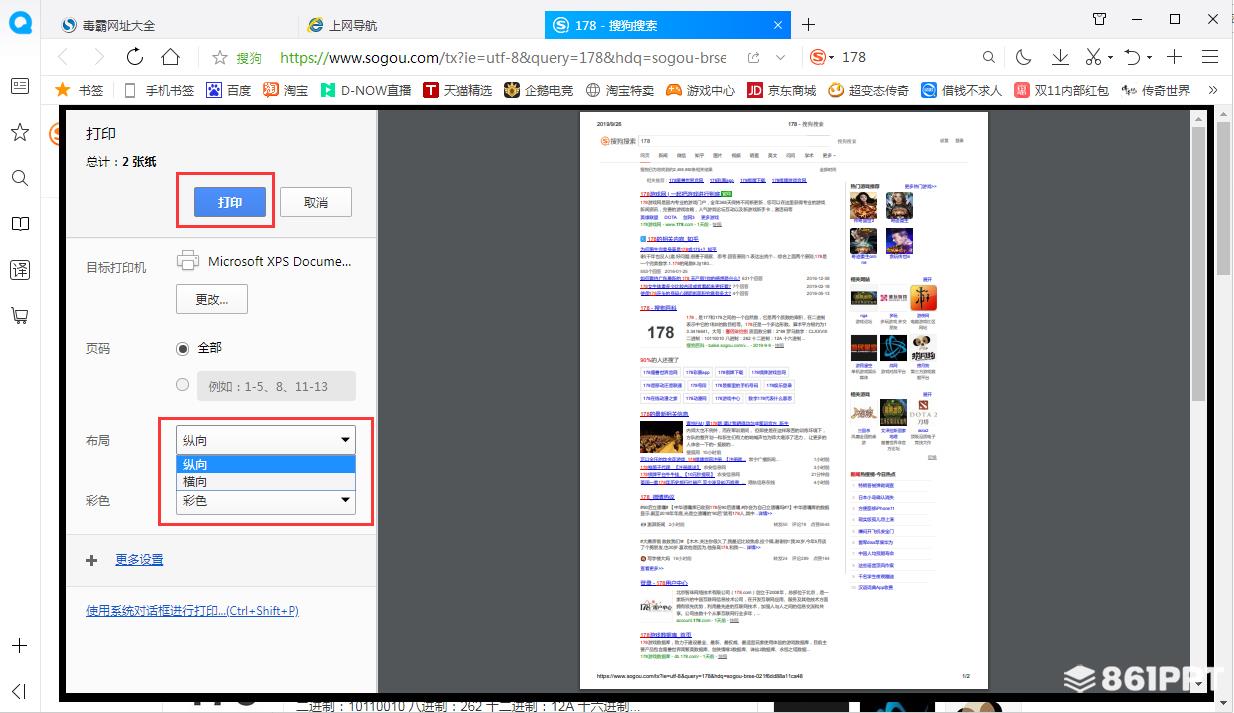Click the browser forward arrow

(98, 57)
